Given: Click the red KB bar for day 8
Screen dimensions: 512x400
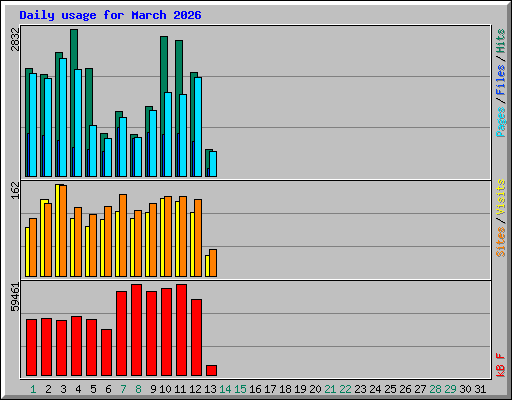Looking at the screenshot, I should (x=136, y=330).
